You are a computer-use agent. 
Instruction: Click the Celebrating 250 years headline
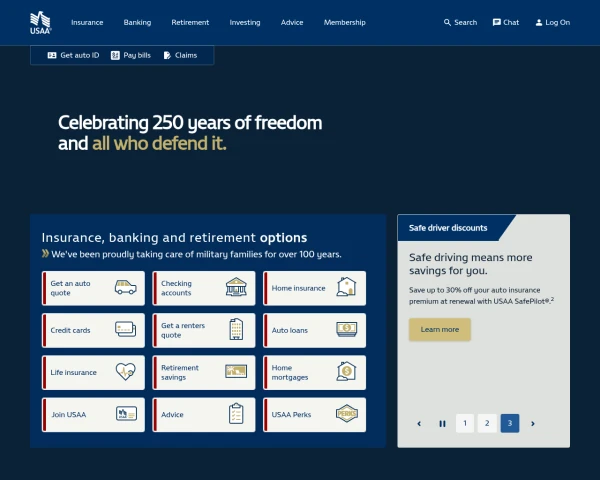[190, 133]
